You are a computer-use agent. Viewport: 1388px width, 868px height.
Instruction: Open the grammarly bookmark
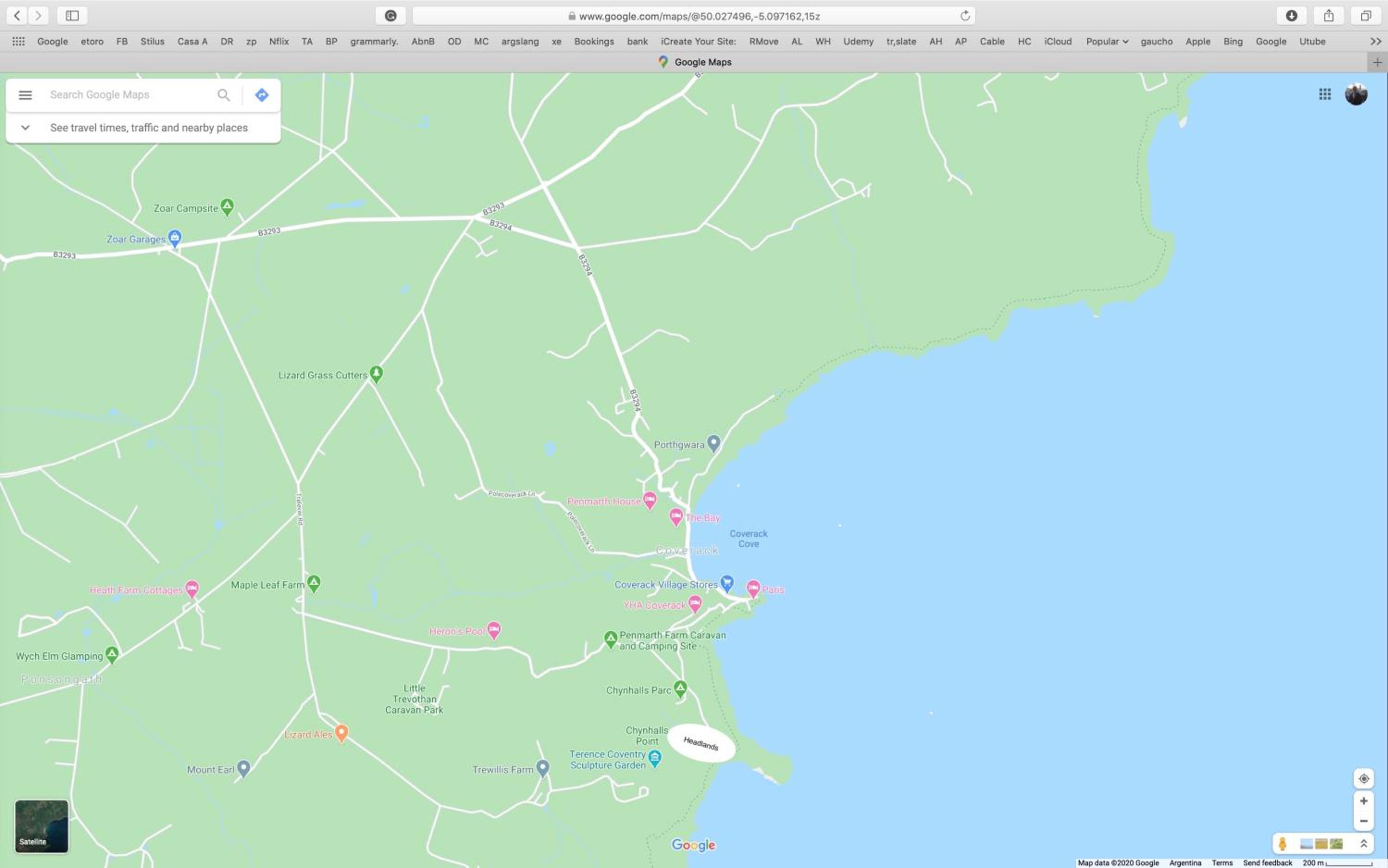coord(374,41)
